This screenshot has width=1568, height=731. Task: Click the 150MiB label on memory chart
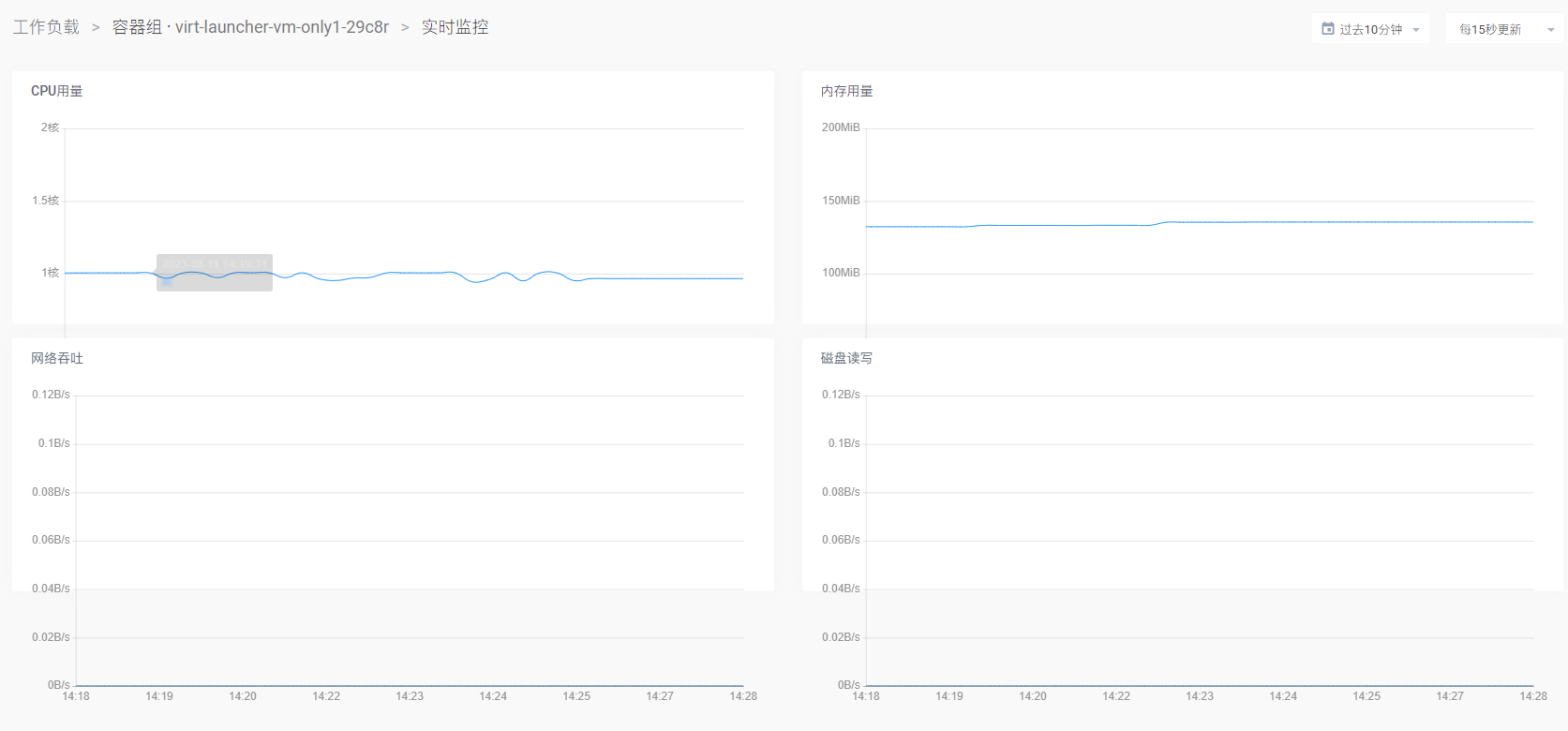pos(841,201)
